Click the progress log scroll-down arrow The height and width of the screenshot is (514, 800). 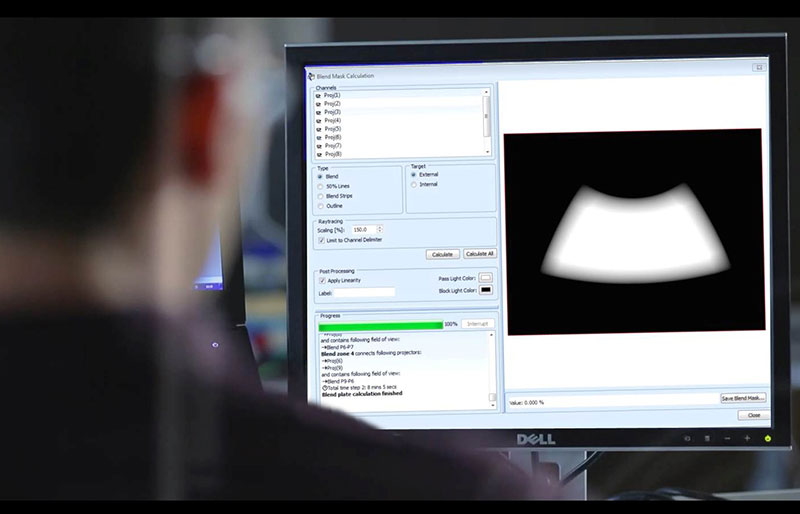pyautogui.click(x=493, y=405)
